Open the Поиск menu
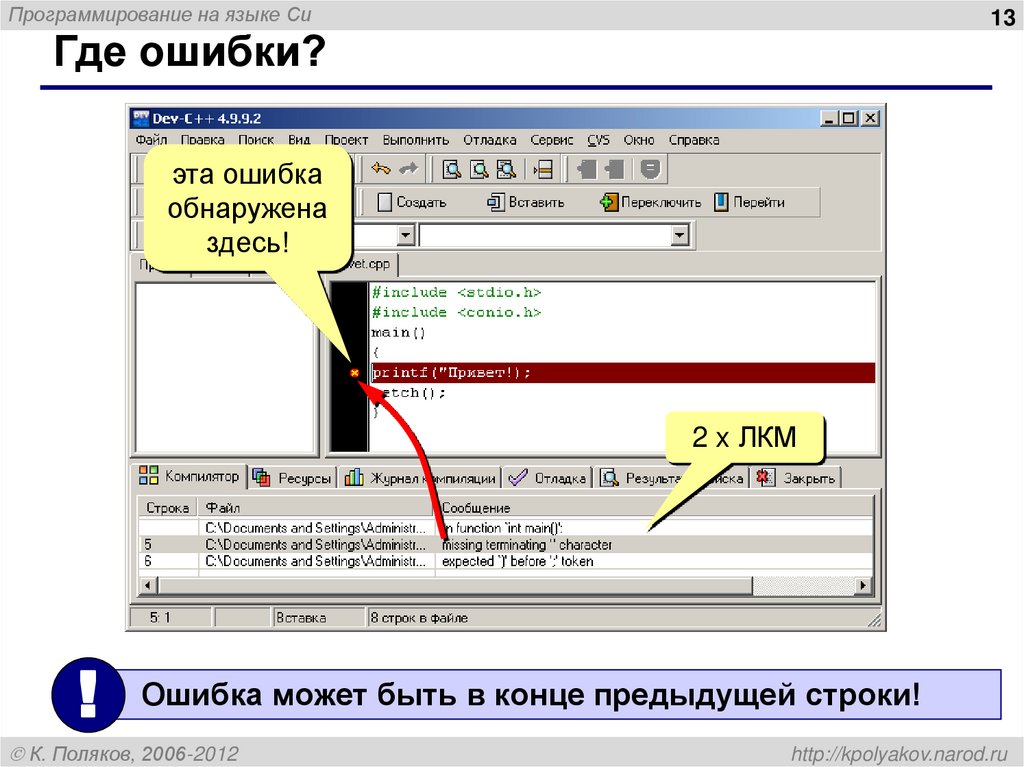Image resolution: width=1024 pixels, height=767 pixels. (256, 140)
